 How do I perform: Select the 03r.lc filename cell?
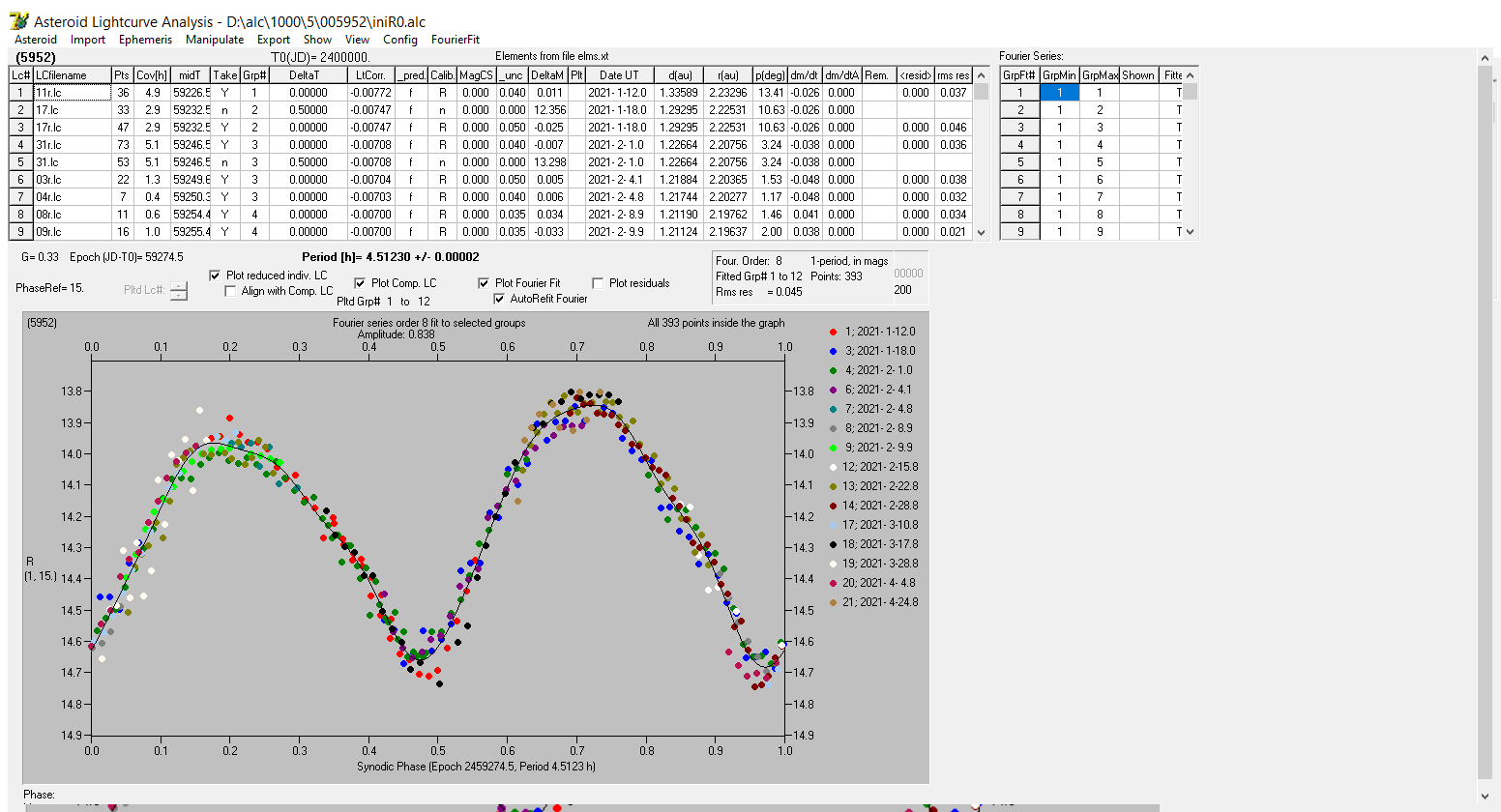click(x=72, y=180)
